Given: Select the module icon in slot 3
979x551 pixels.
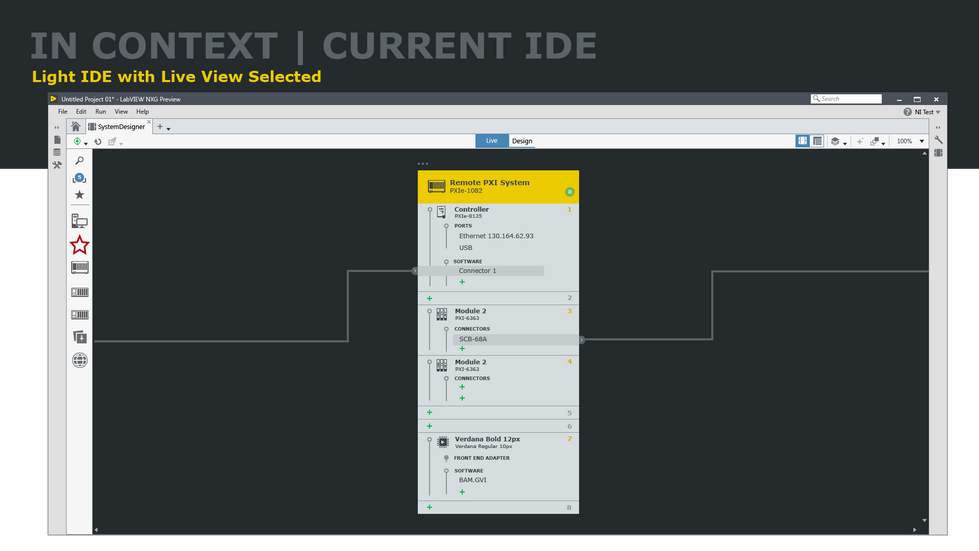Looking at the screenshot, I should 441,314.
